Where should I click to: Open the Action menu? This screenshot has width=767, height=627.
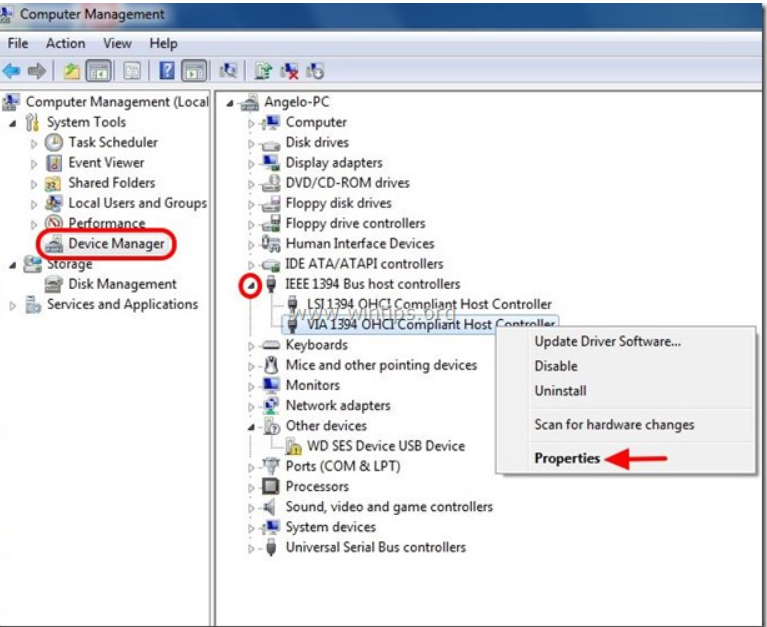(65, 44)
